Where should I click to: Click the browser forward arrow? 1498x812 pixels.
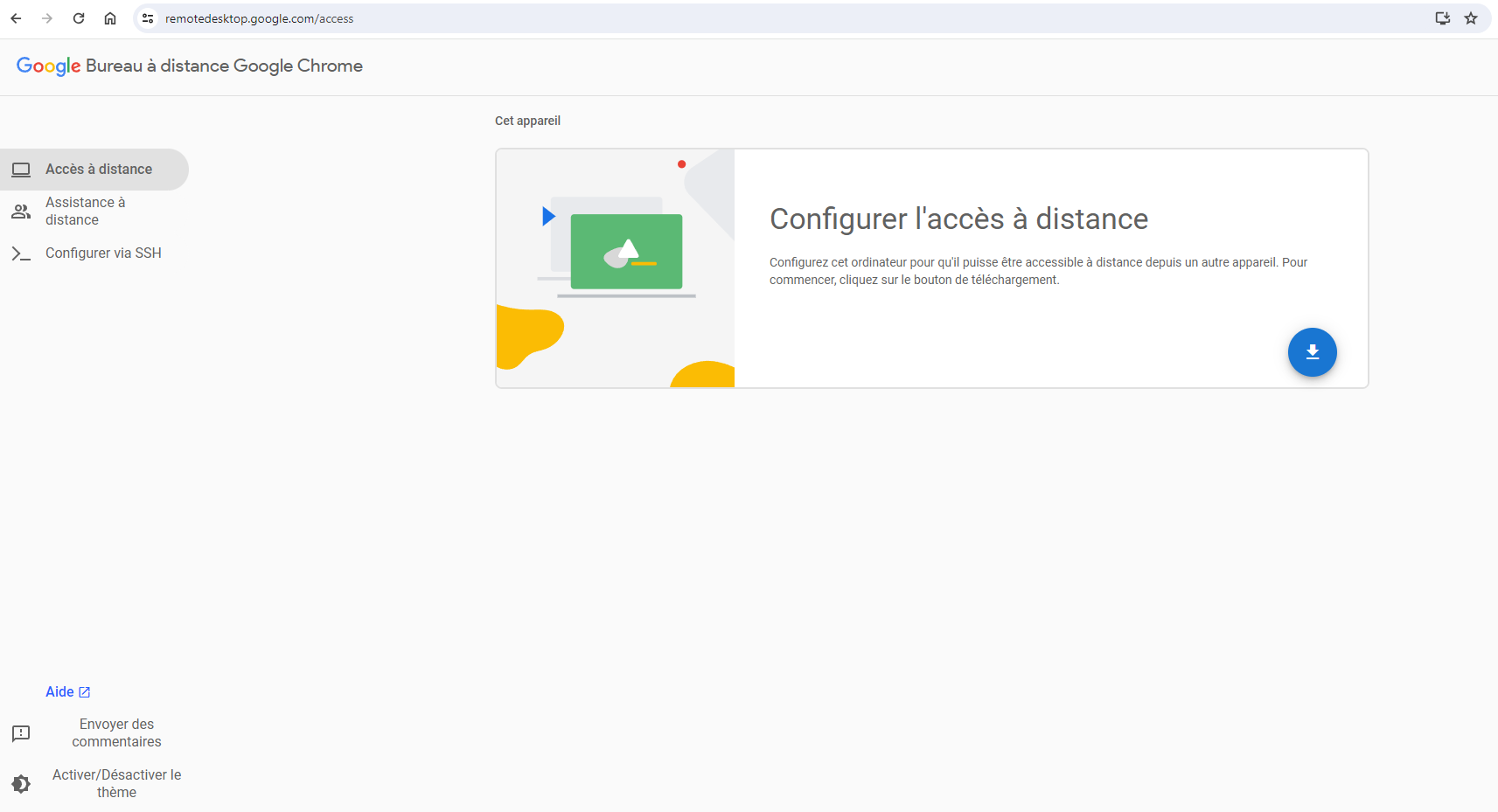(47, 18)
